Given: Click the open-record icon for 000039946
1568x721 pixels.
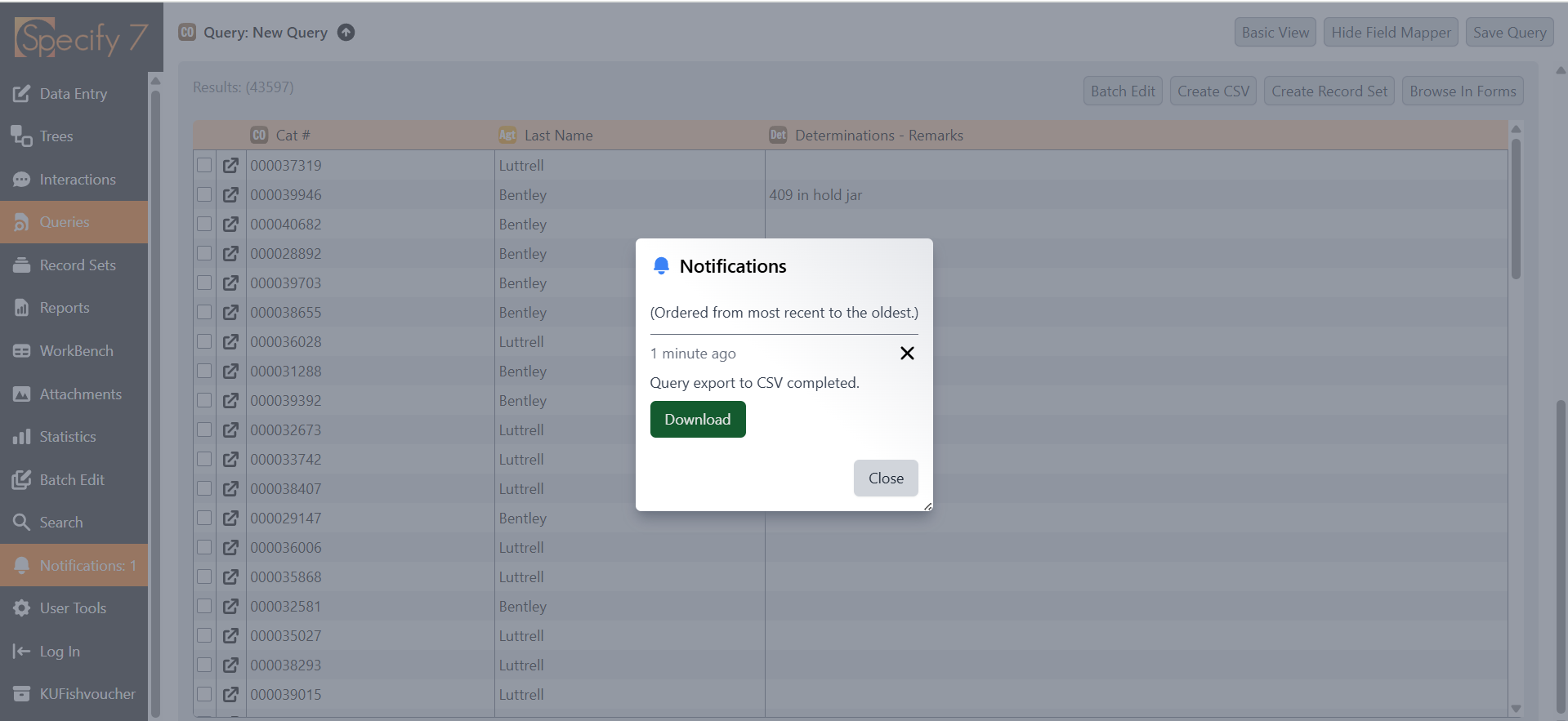Looking at the screenshot, I should [x=231, y=194].
